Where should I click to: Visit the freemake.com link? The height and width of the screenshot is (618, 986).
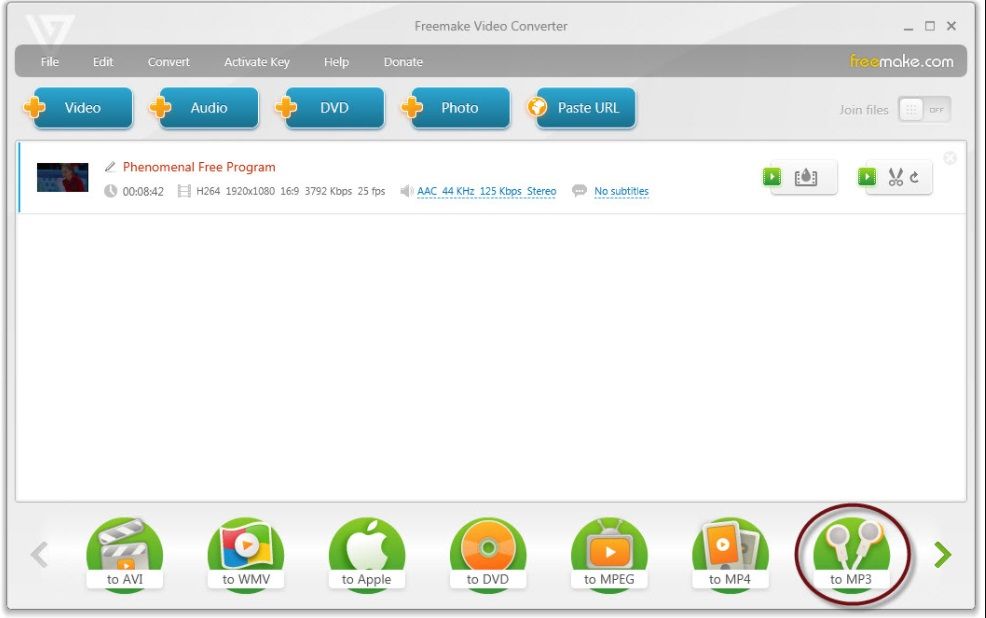[901, 61]
